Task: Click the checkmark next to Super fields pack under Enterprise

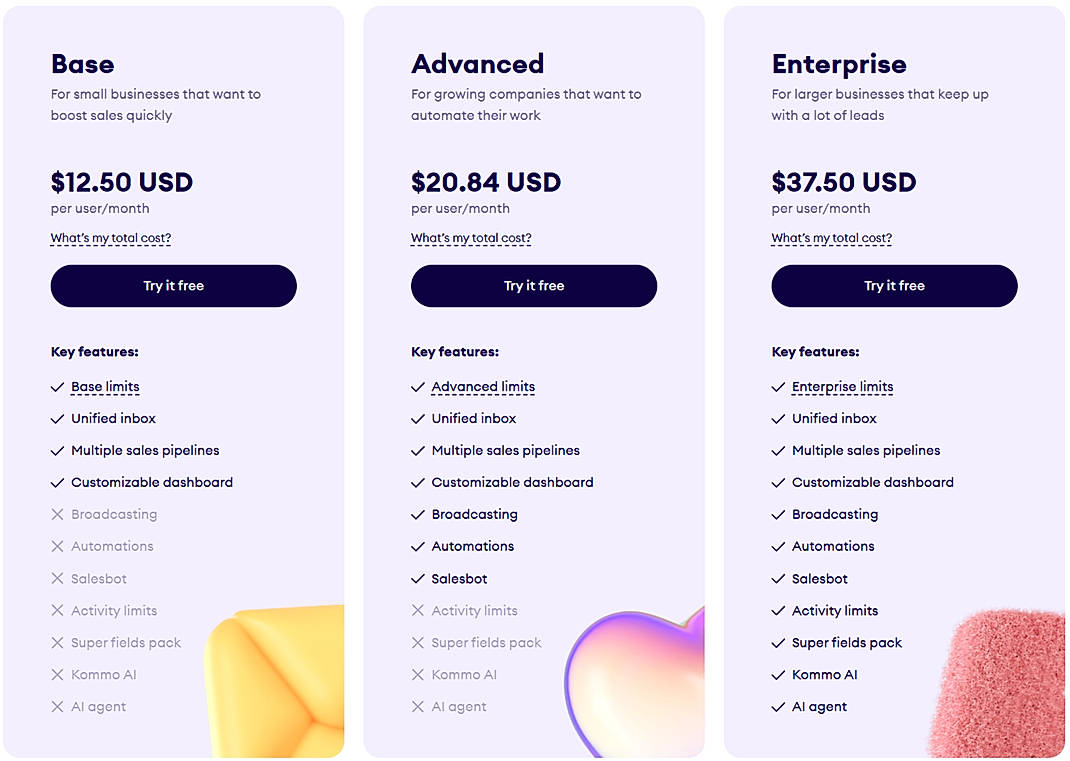Action: (x=778, y=642)
